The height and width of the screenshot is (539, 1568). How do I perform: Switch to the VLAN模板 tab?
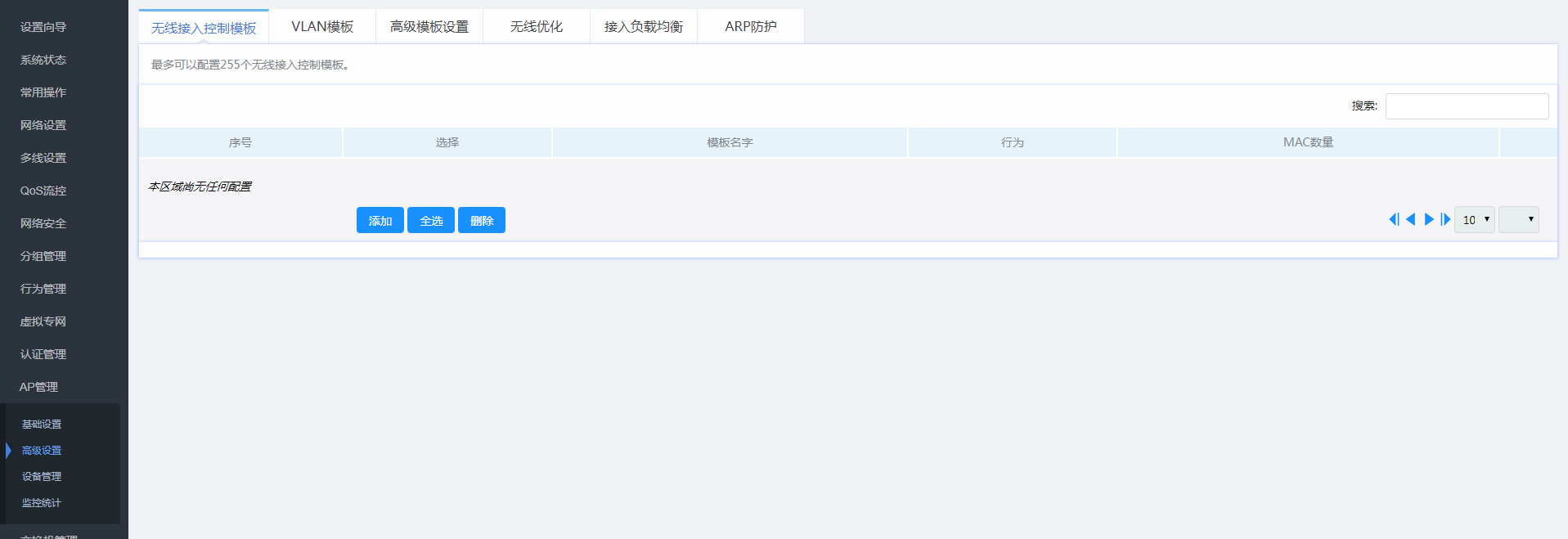point(322,27)
